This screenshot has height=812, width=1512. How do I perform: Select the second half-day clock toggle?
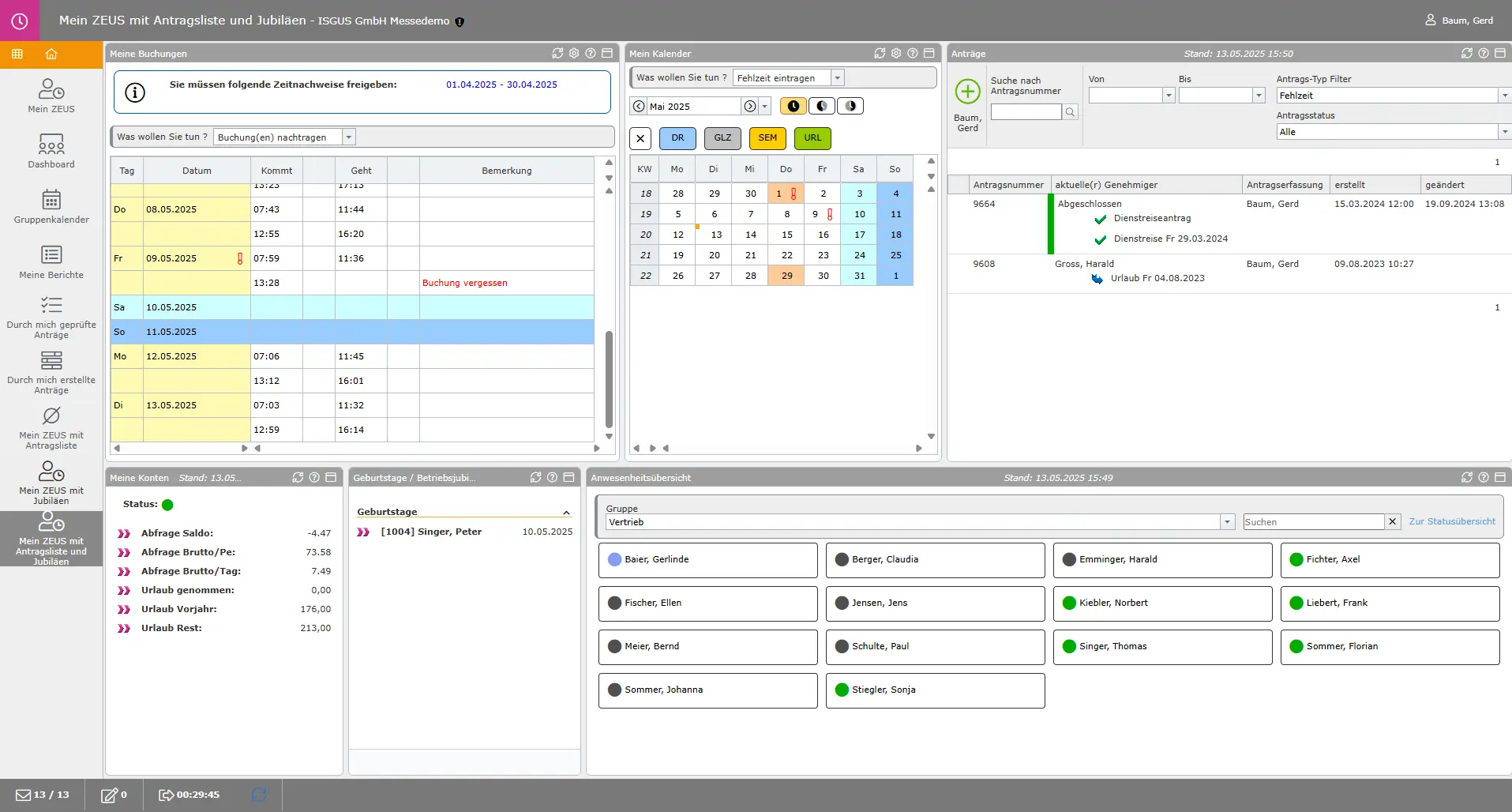(850, 106)
